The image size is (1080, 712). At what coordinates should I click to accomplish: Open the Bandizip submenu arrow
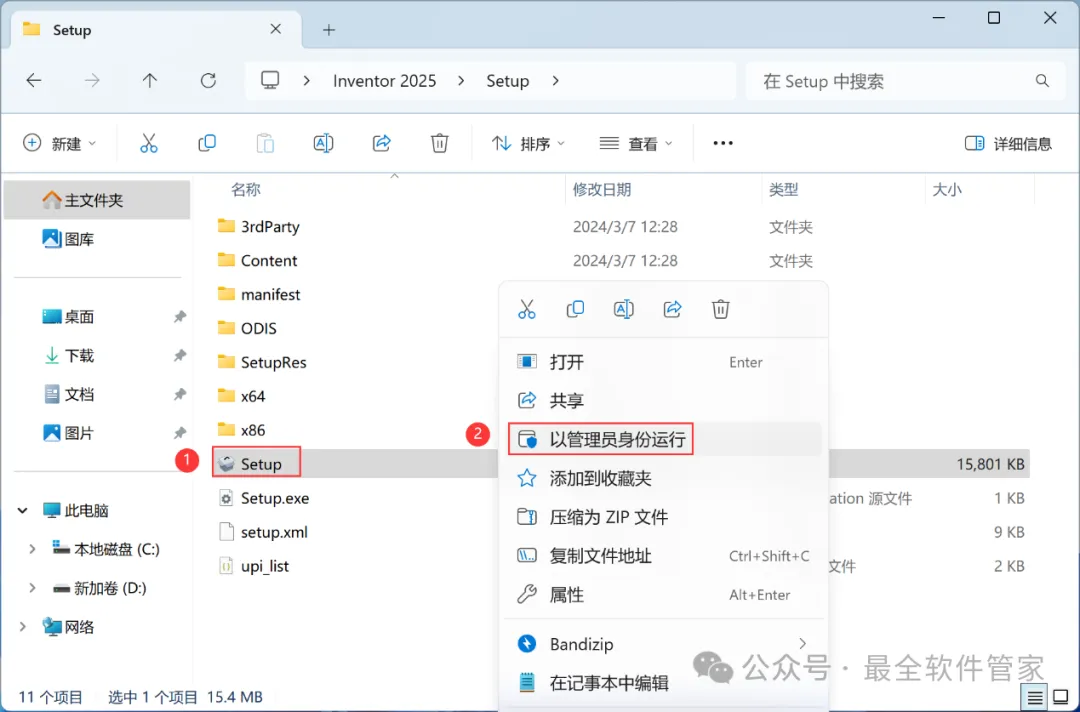click(x=802, y=643)
